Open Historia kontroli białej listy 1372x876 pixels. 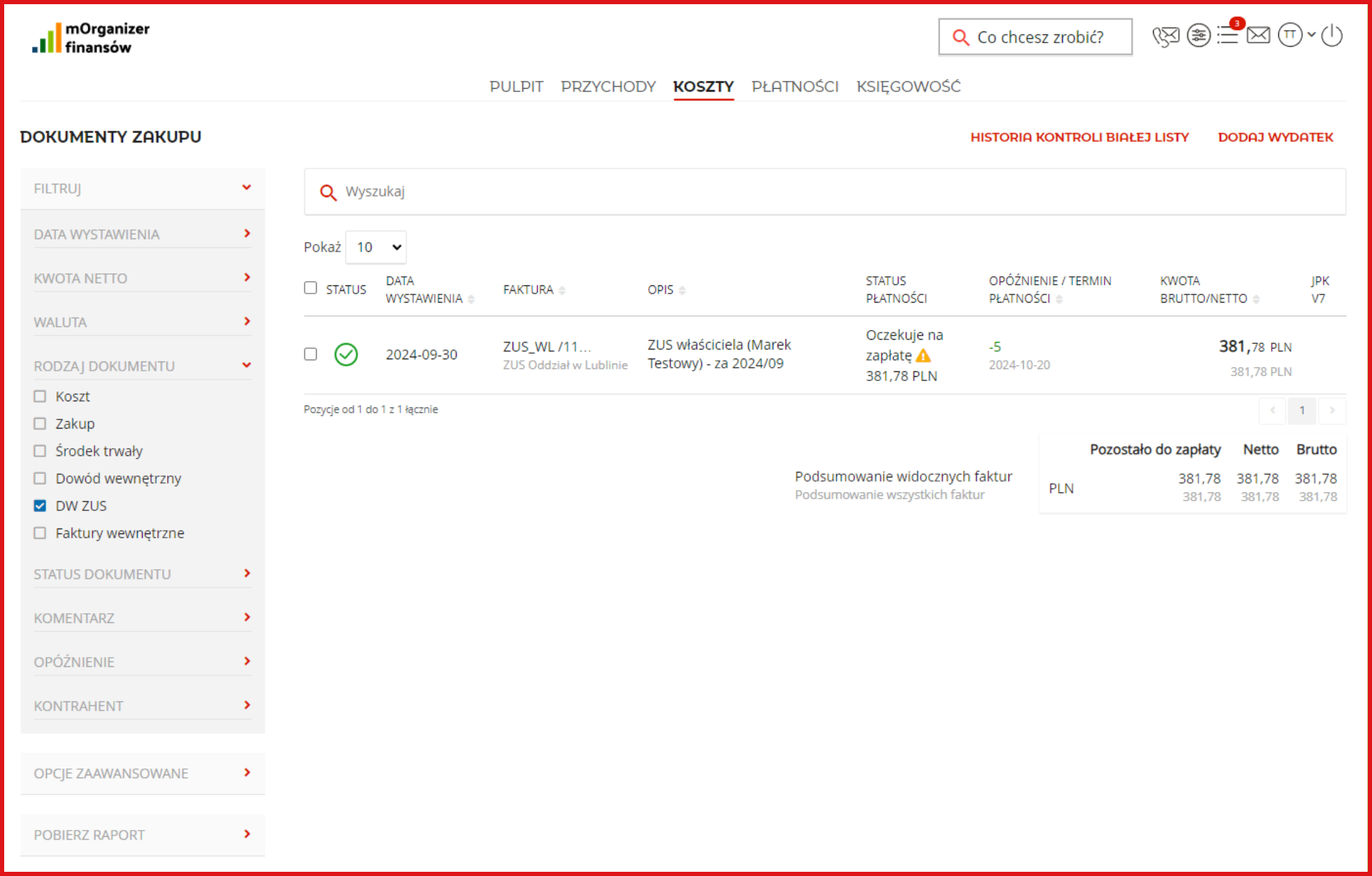click(1079, 137)
